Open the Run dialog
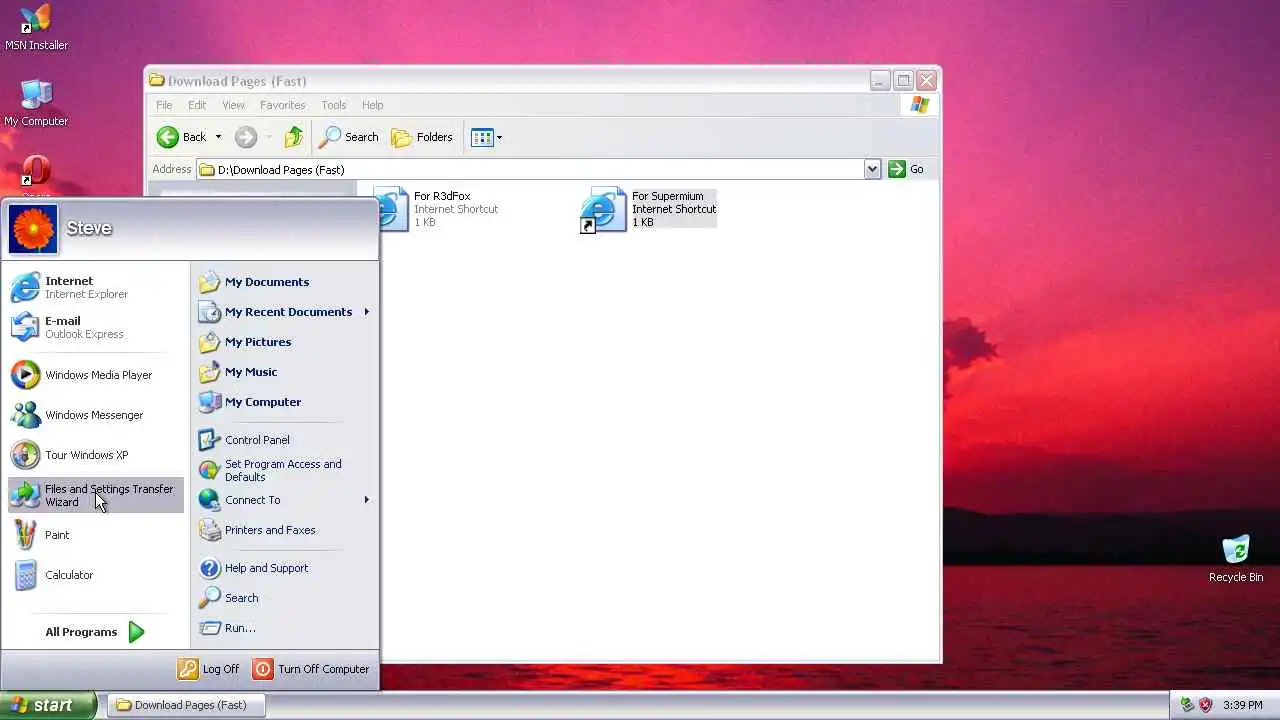Viewport: 1280px width, 720px height. (x=284, y=628)
